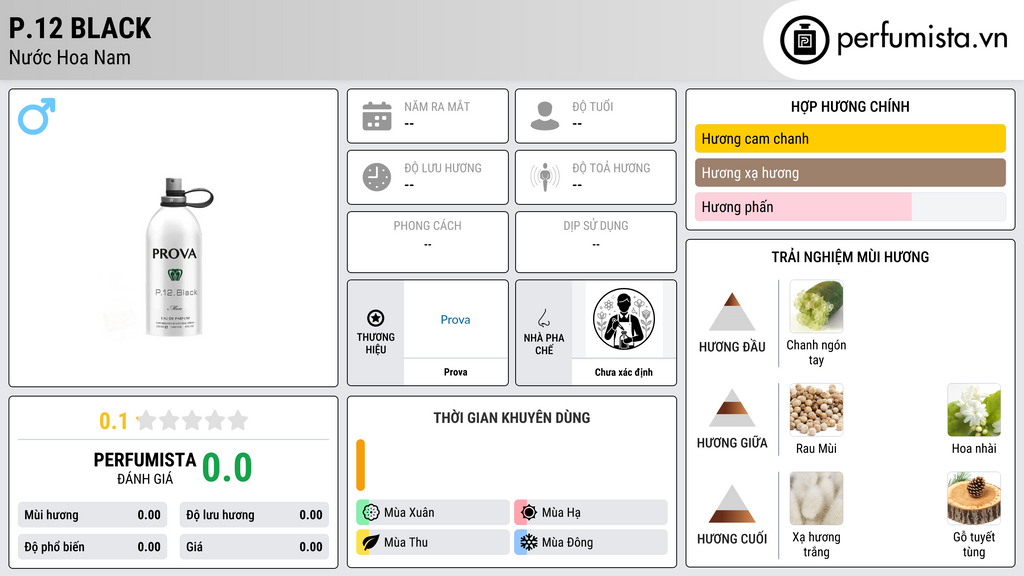The image size is (1024, 576).
Task: Click the Thời gian khuyên dùng heading
Action: [512, 417]
